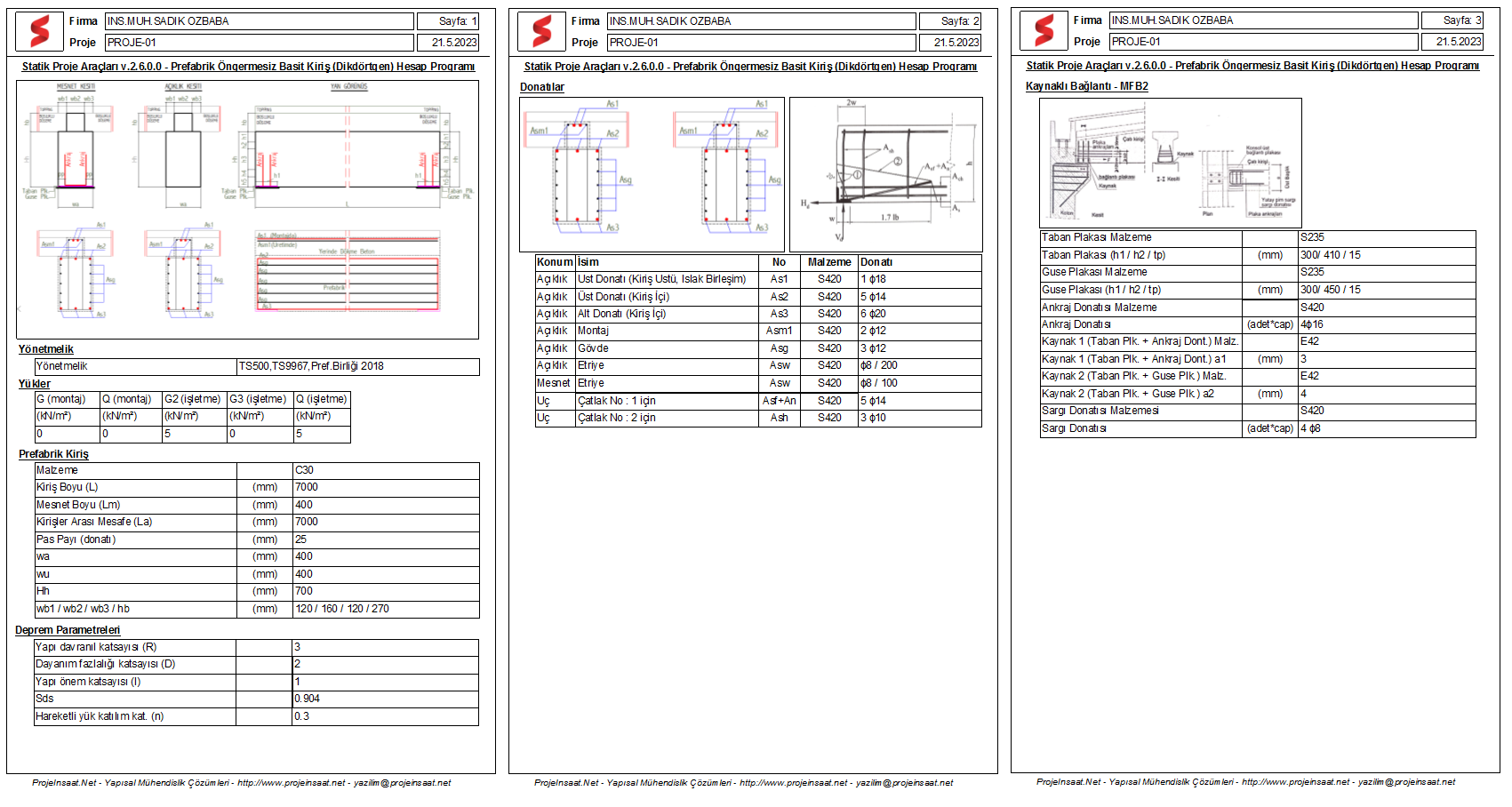Click the 'Konum' column header in reinforcement table
Viewport: 1512px width, 807px height.
tap(555, 262)
